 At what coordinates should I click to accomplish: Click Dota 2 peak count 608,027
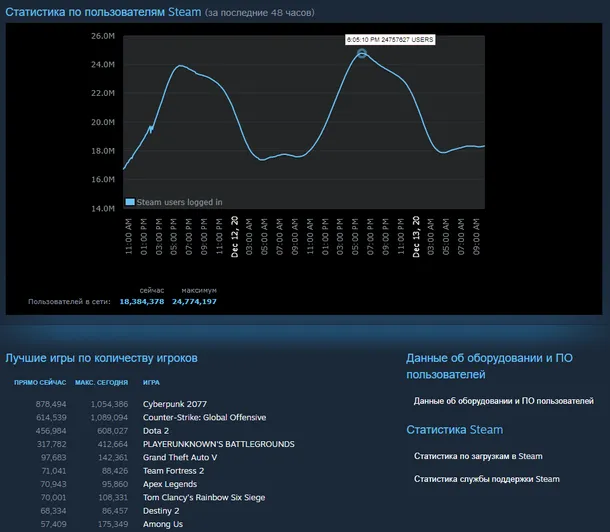tap(112, 431)
